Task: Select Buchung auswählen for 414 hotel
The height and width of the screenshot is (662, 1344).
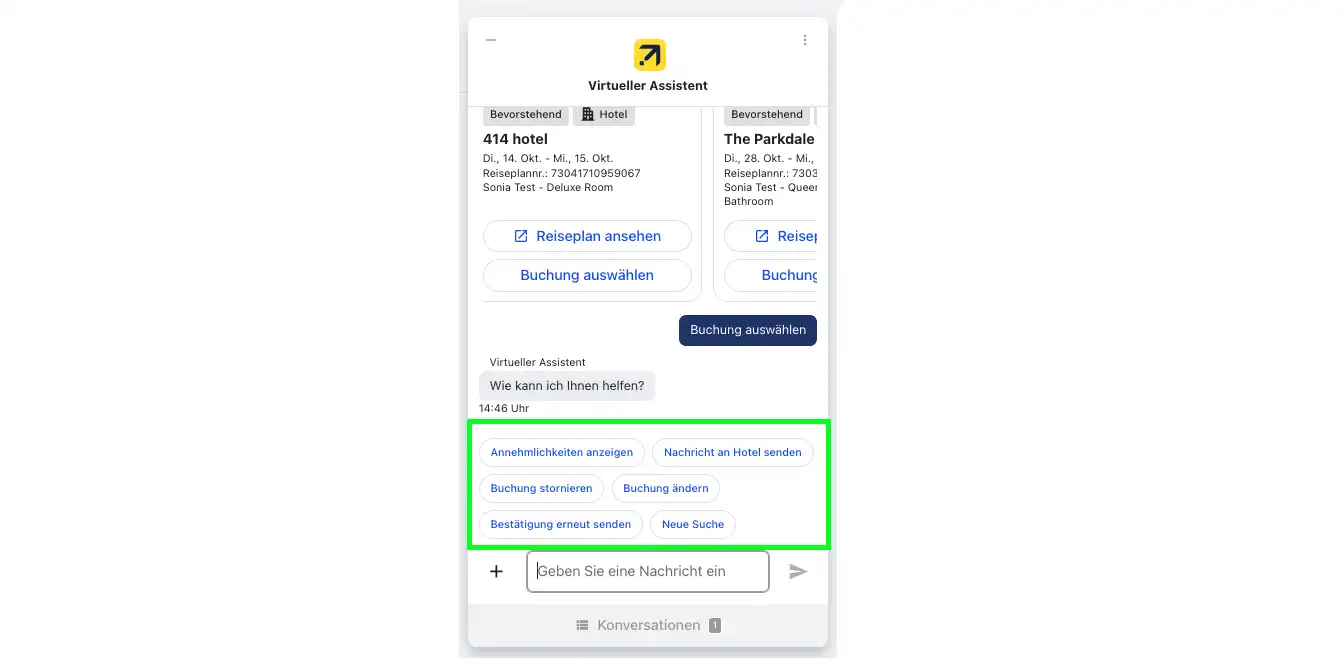Action: 587,275
